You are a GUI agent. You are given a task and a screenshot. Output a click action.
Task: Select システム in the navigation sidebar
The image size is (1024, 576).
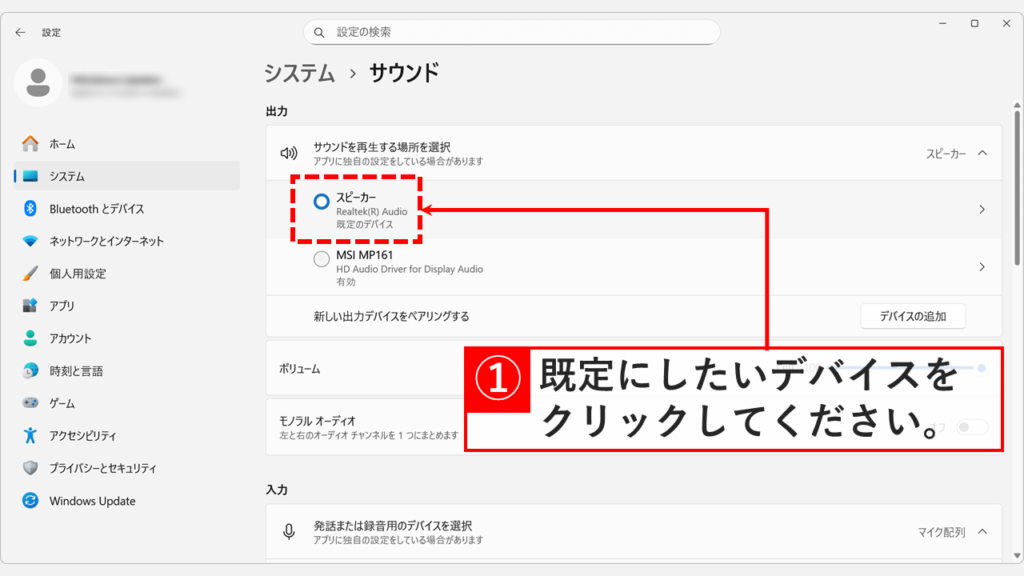76,175
